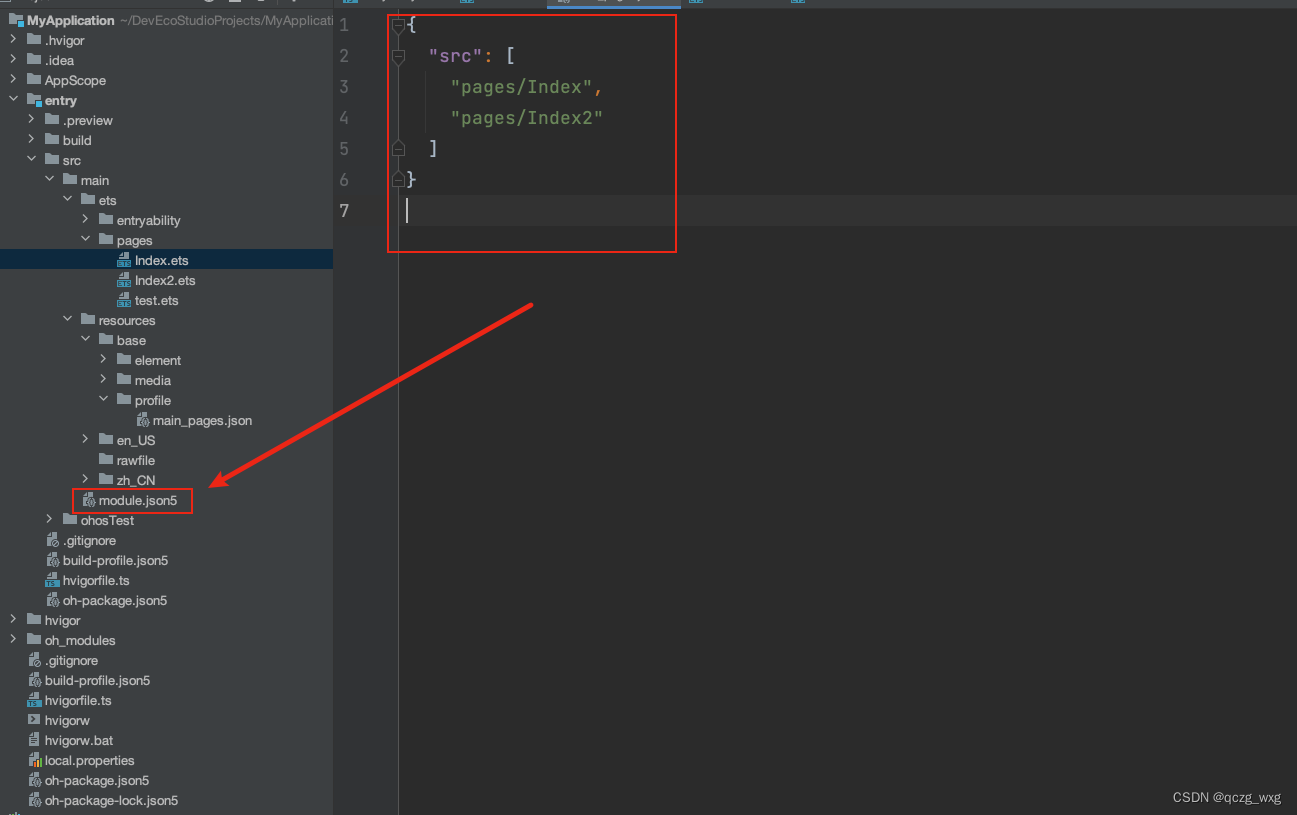Select the root hvigorfile.ts file
This screenshot has height=815, width=1297.
[x=78, y=700]
